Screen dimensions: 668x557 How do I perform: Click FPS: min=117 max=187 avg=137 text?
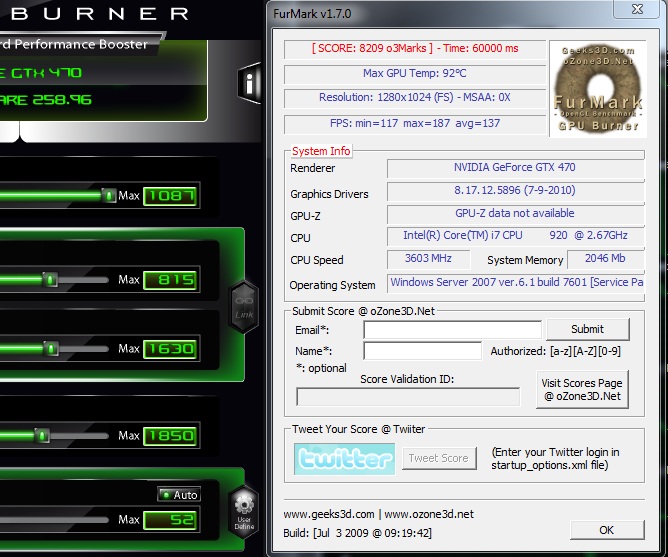click(x=415, y=123)
